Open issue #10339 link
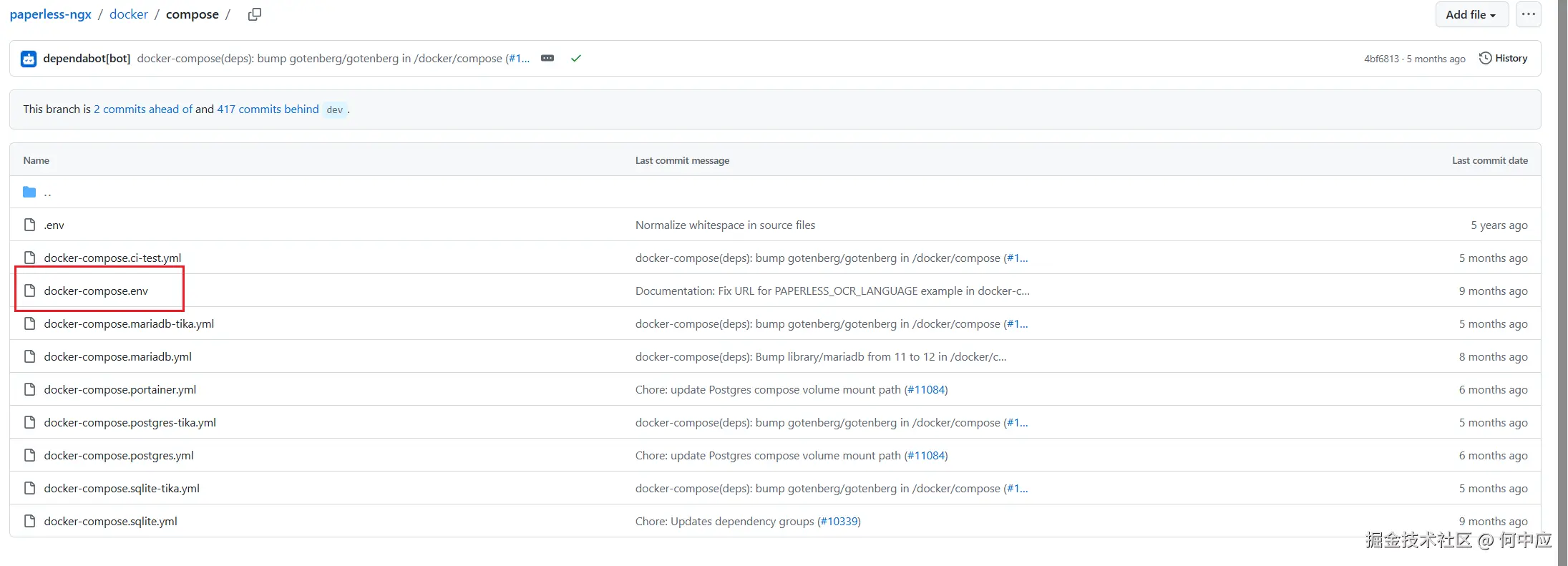Image resolution: width=1568 pixels, height=566 pixels. click(839, 521)
